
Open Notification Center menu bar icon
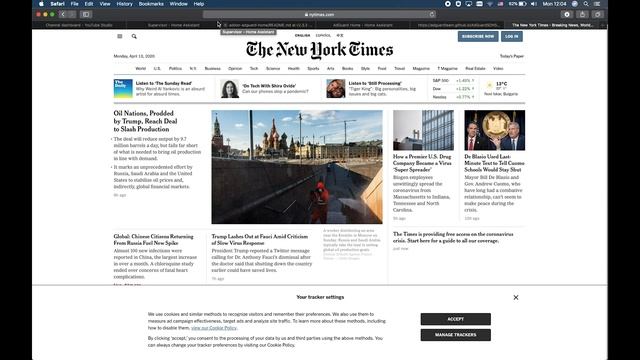597,4
